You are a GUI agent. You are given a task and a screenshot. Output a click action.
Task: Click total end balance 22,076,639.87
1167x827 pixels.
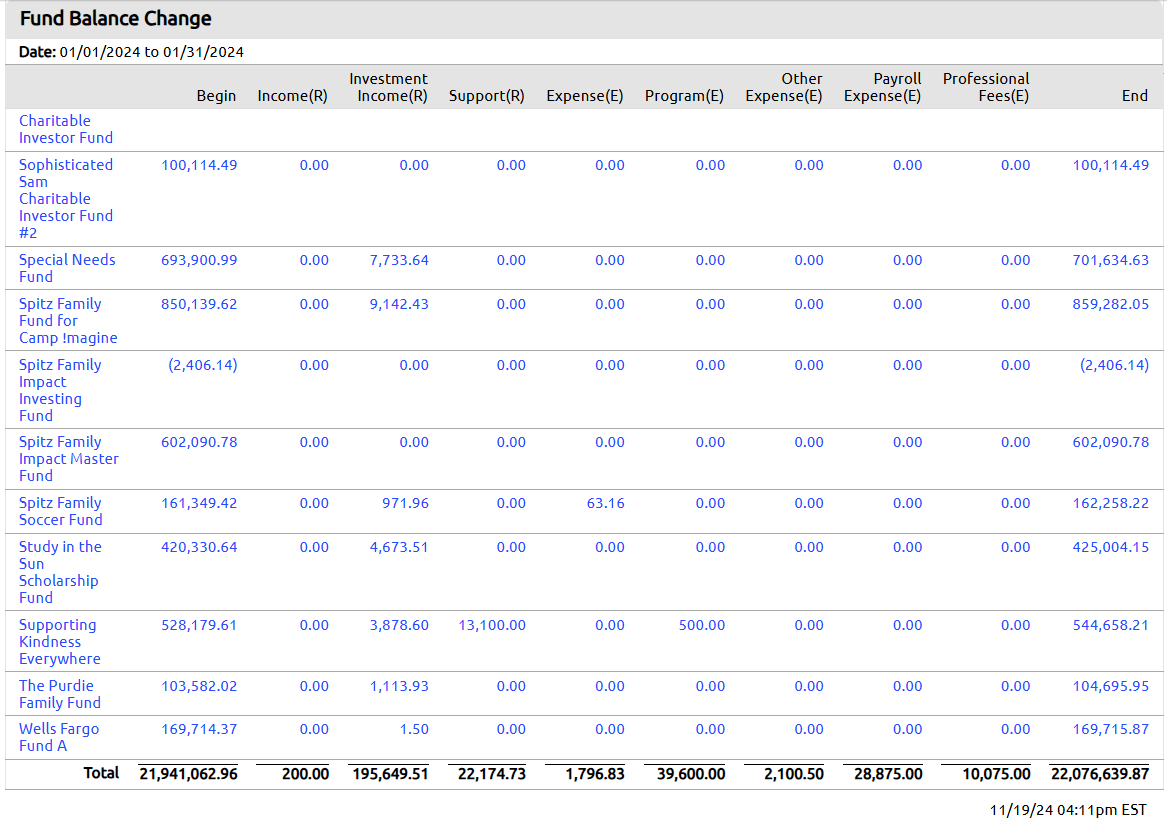1100,774
